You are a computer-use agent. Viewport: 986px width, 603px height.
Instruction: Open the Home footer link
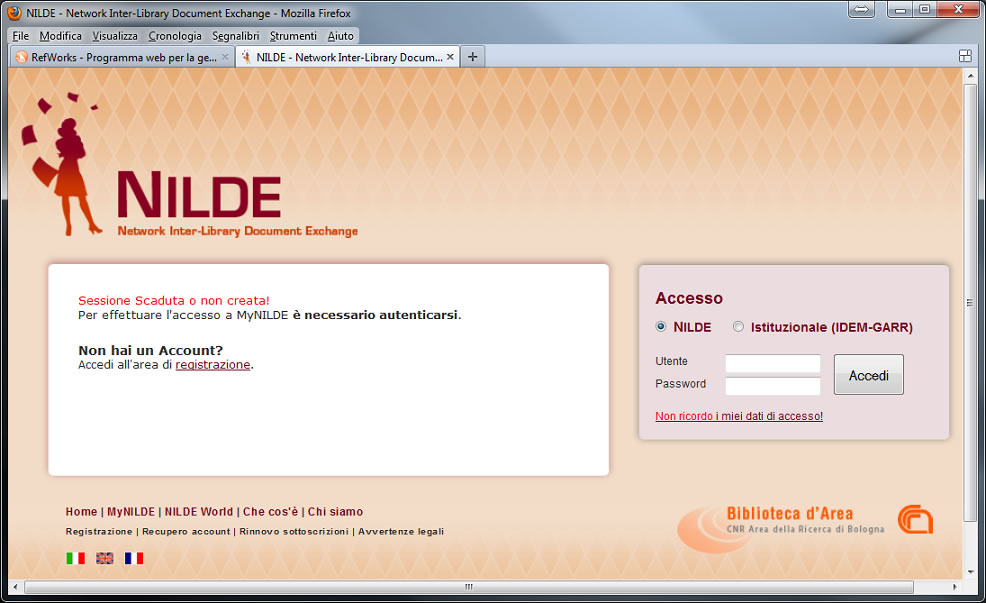[81, 512]
